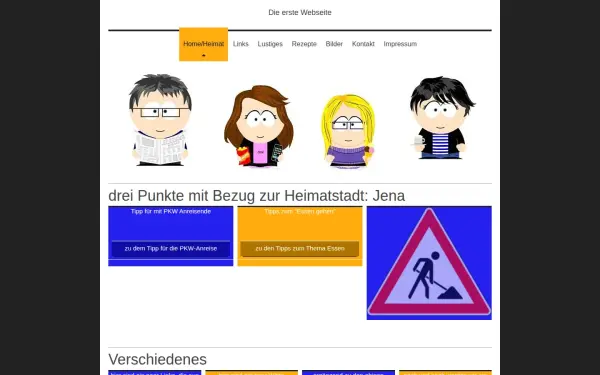Navigate to the Rezepte page
The width and height of the screenshot is (600, 375).
304,44
